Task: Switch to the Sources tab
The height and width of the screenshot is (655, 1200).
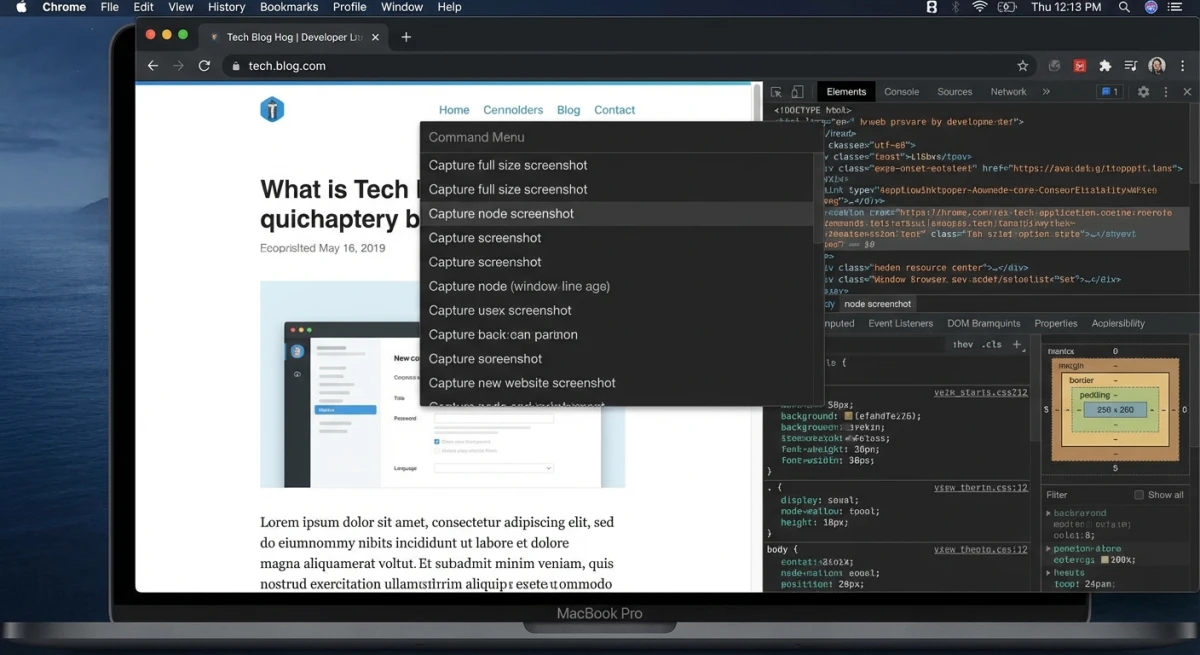Action: 954,92
